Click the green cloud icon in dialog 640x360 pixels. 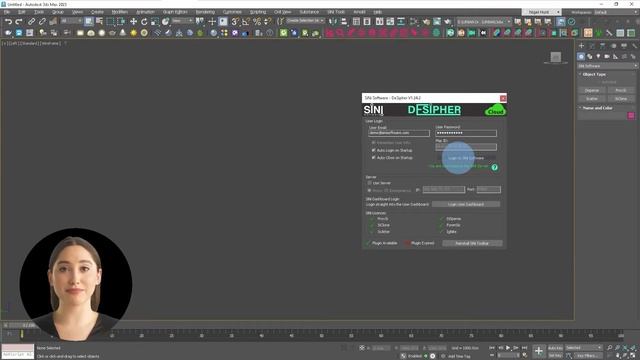click(x=495, y=110)
